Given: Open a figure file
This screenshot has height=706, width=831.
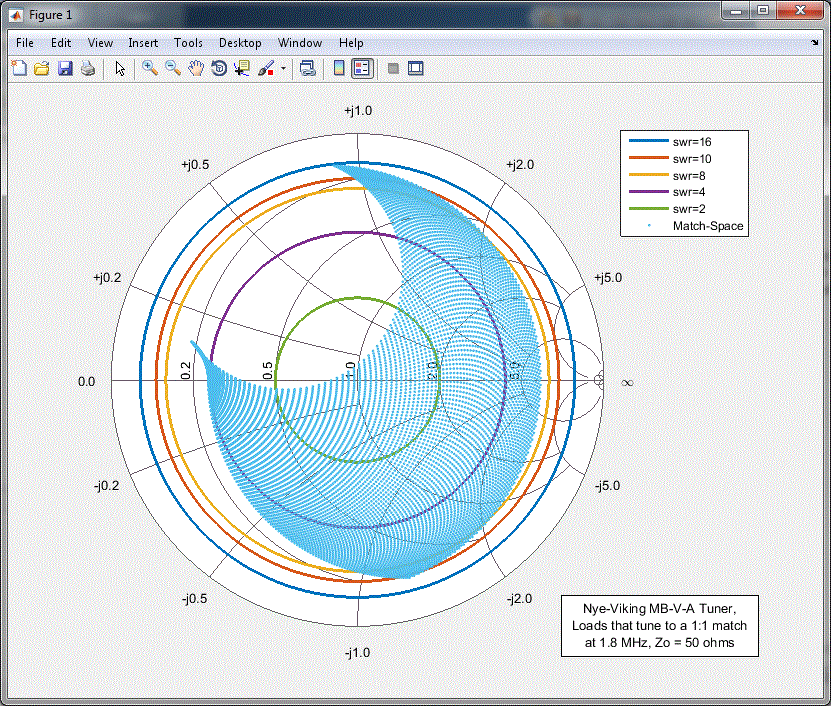Looking at the screenshot, I should tap(40, 68).
